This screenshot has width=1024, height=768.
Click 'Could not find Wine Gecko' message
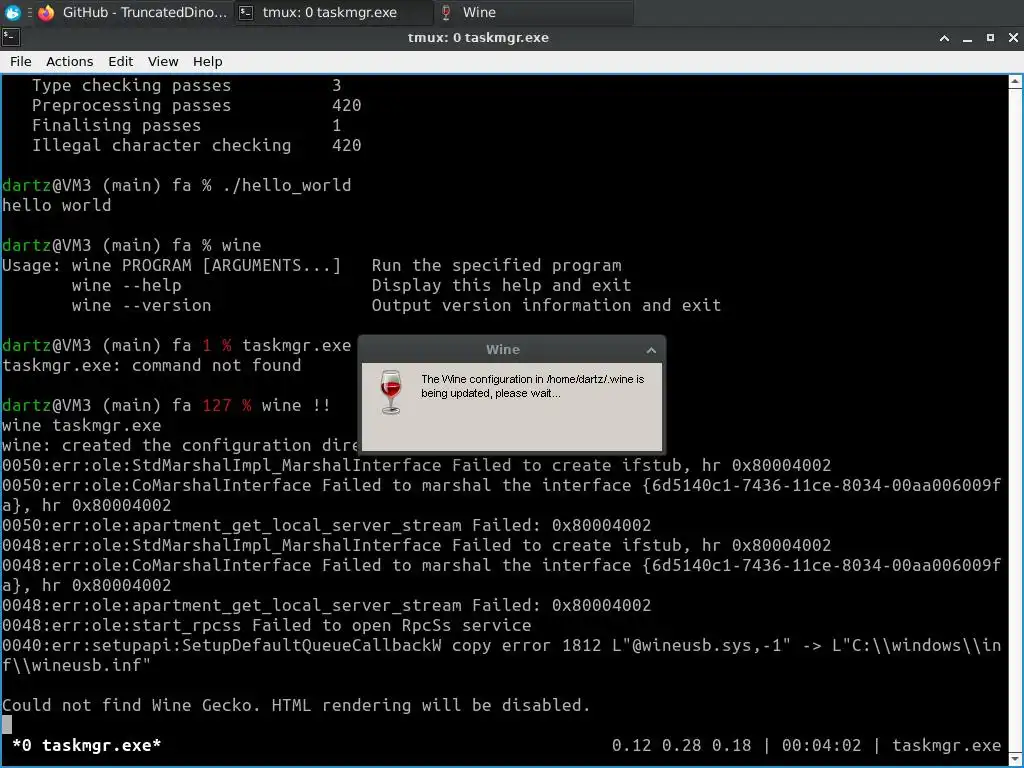click(296, 705)
